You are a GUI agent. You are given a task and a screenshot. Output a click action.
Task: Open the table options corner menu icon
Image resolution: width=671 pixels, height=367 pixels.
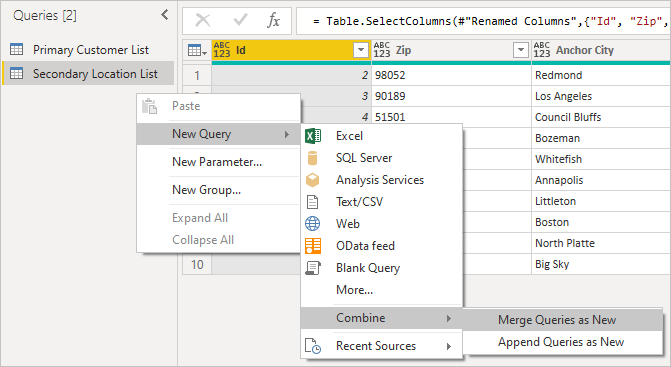click(x=197, y=50)
